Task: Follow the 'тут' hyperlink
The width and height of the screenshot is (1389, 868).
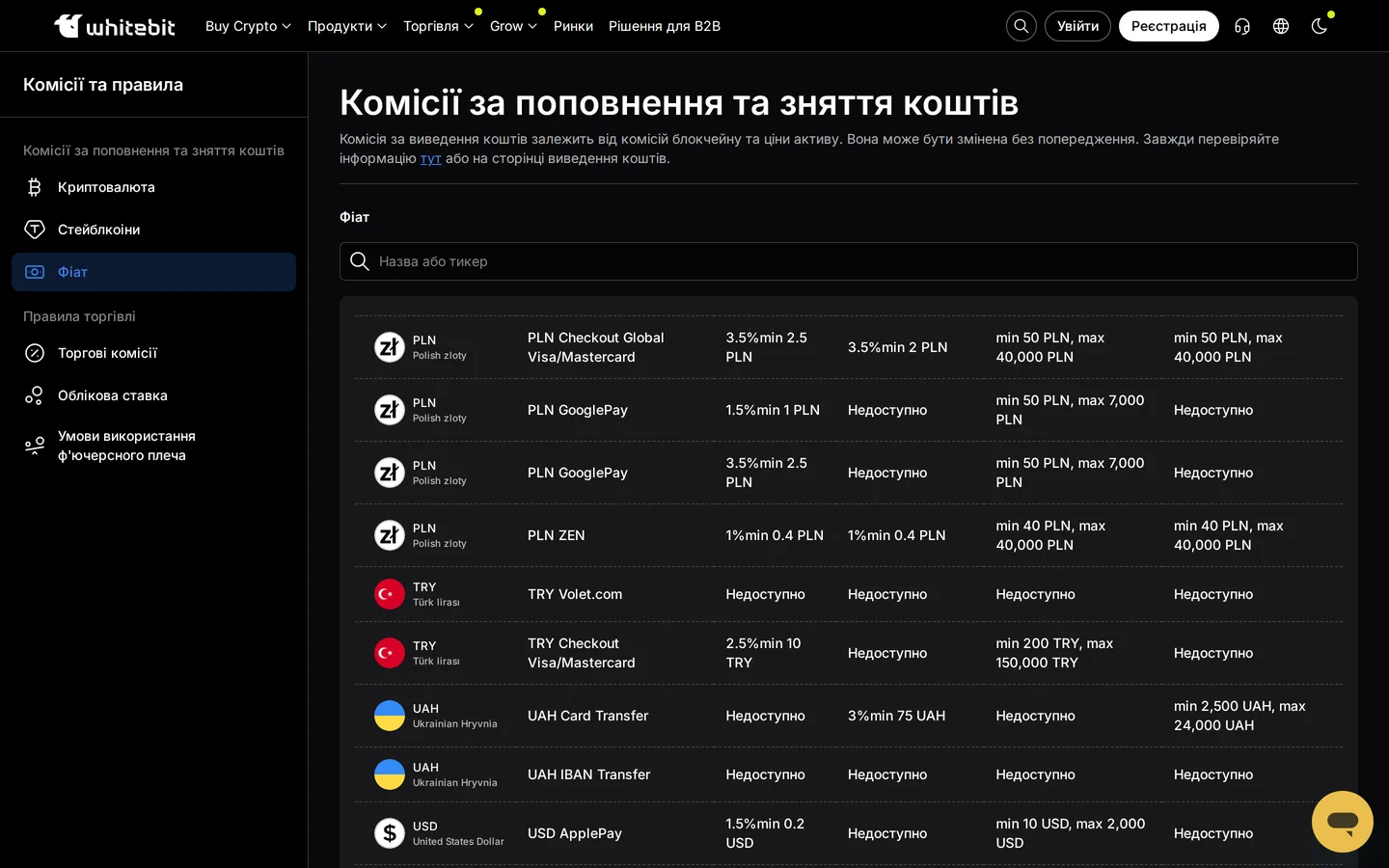Action: 430,158
